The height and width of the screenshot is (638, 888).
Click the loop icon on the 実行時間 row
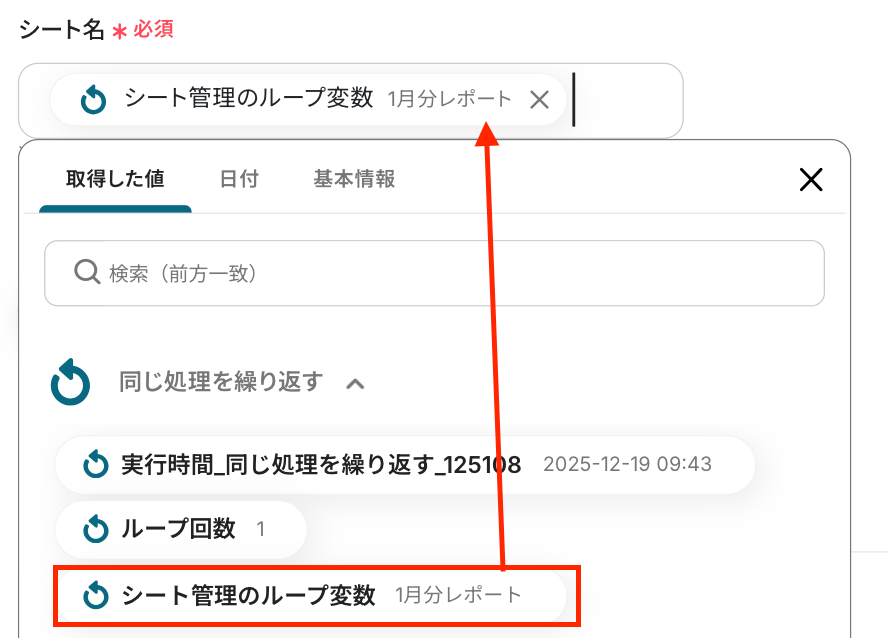pyautogui.click(x=96, y=464)
